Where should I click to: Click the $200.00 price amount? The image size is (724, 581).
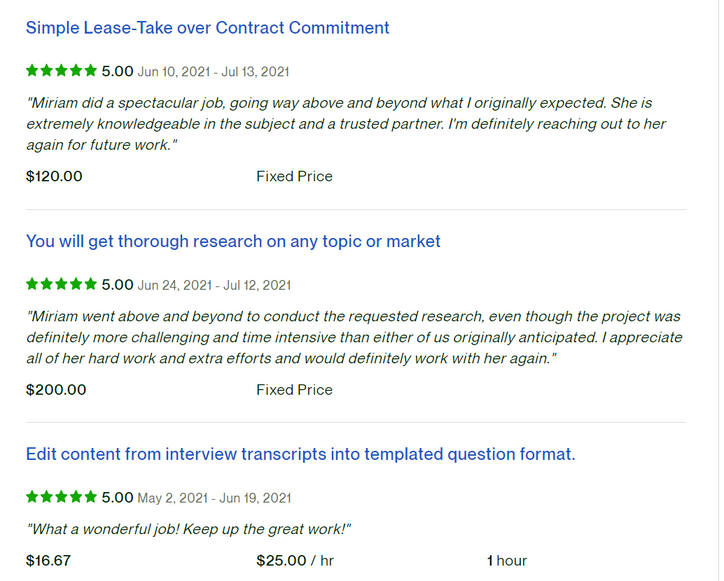[x=56, y=389]
